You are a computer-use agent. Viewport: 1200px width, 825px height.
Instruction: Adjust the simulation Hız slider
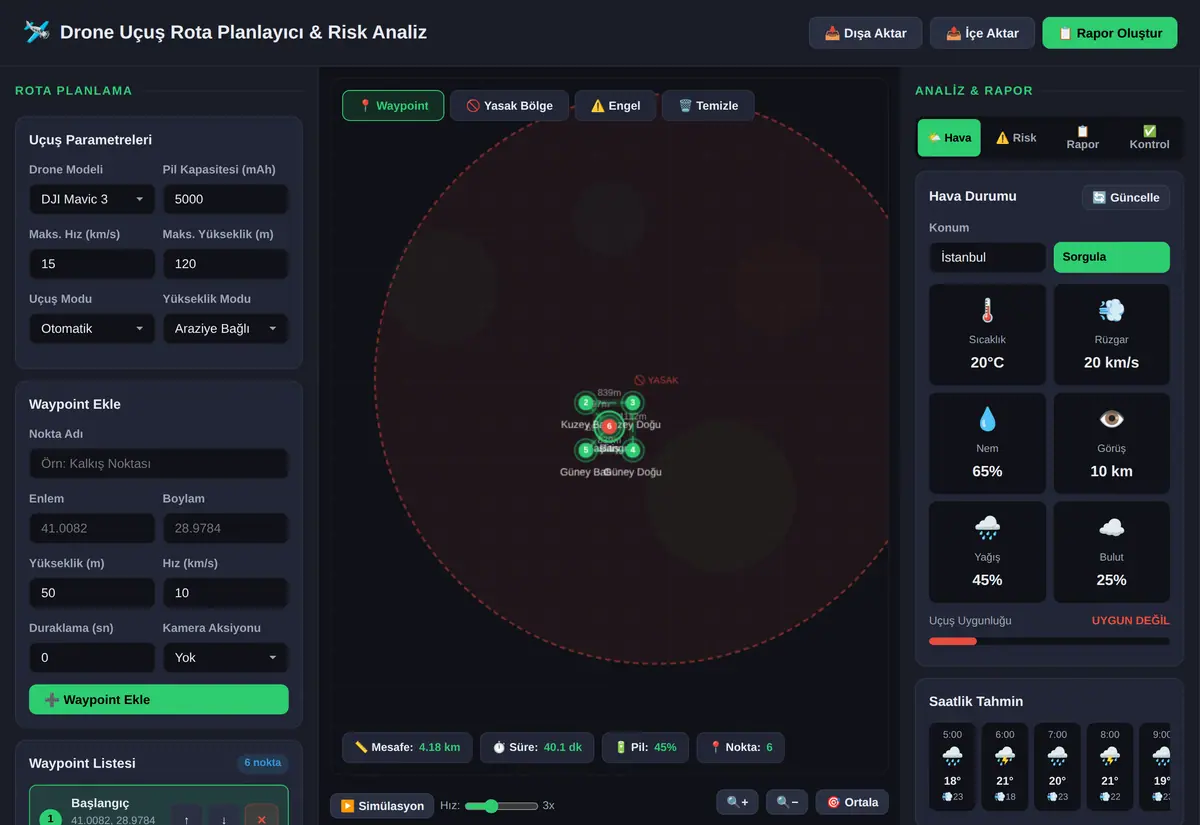coord(501,806)
